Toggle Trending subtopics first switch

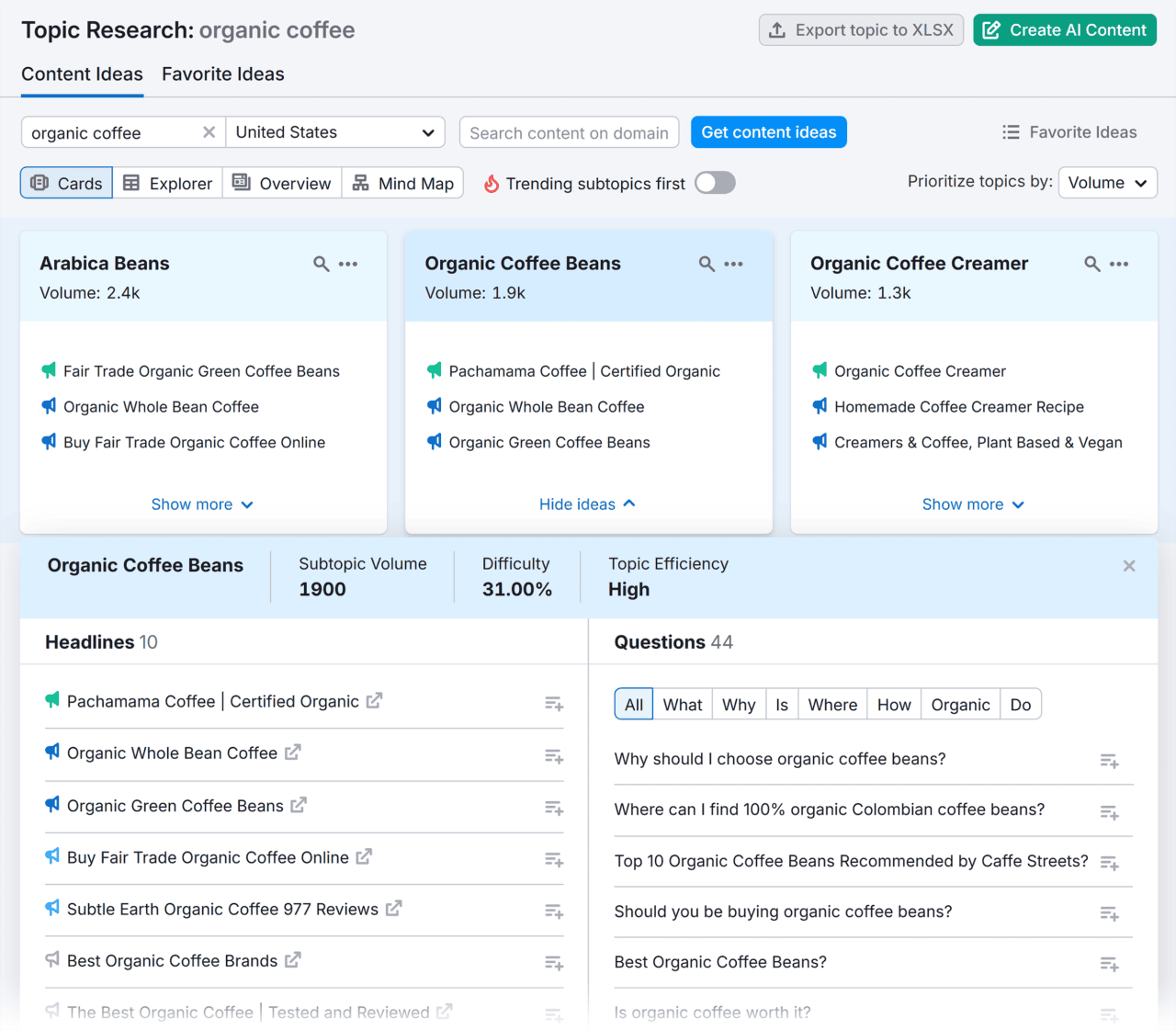click(x=715, y=183)
